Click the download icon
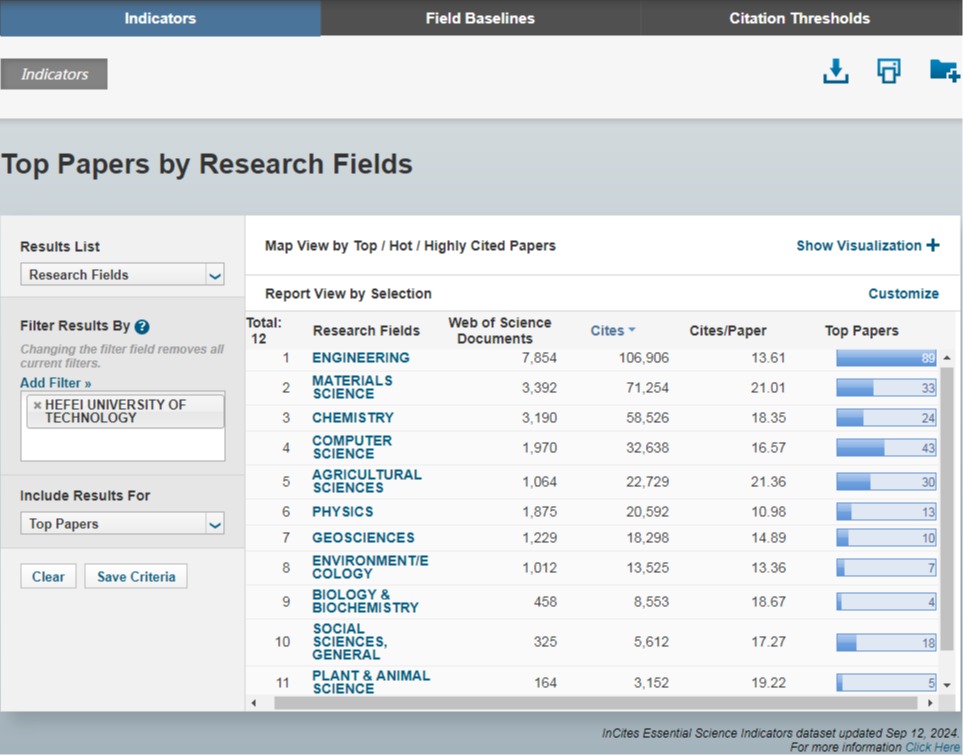963x755 pixels. (x=835, y=71)
